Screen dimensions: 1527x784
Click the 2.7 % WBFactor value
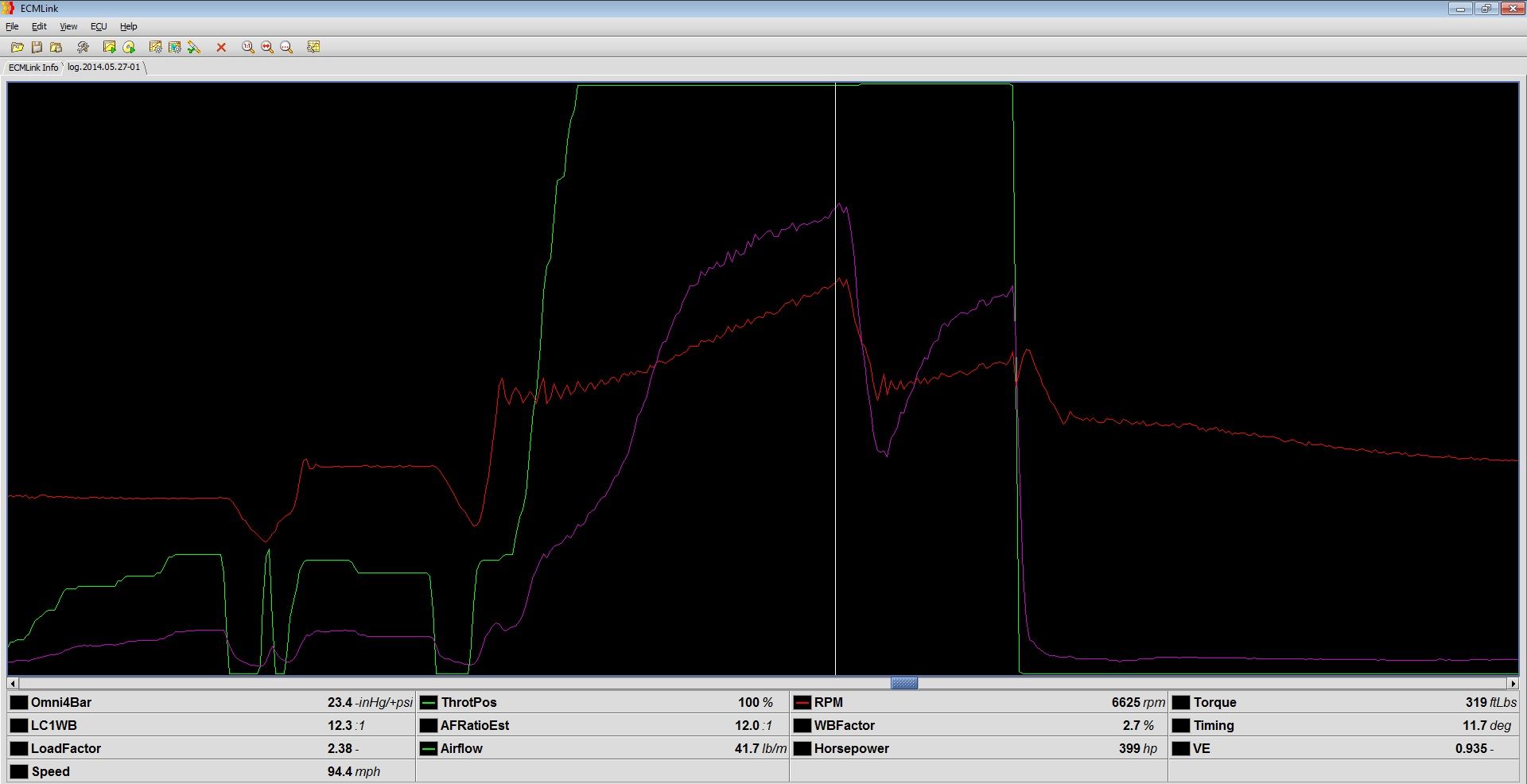[x=1138, y=725]
